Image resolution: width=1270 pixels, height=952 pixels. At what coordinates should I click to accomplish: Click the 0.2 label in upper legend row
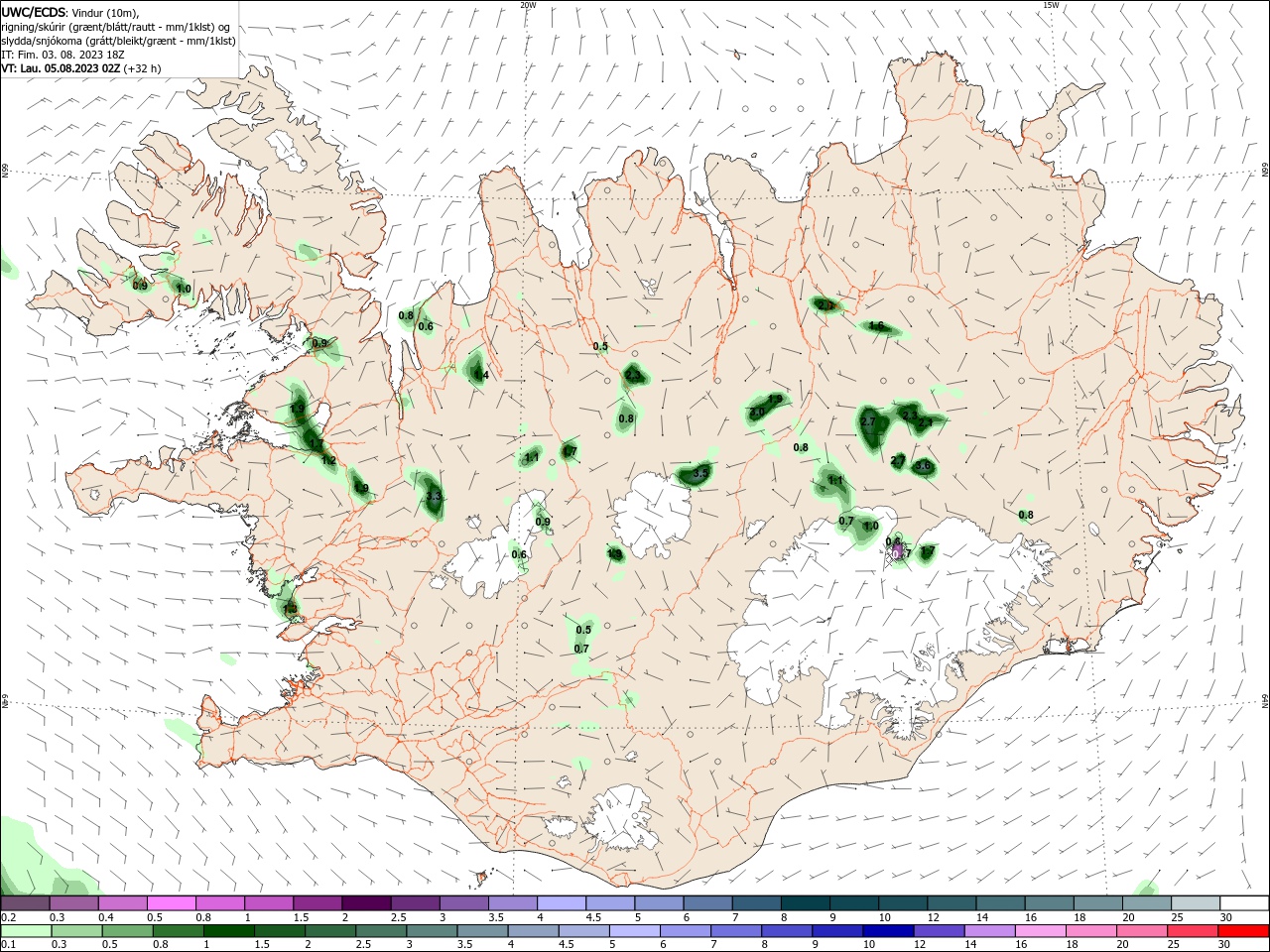coord(9,917)
